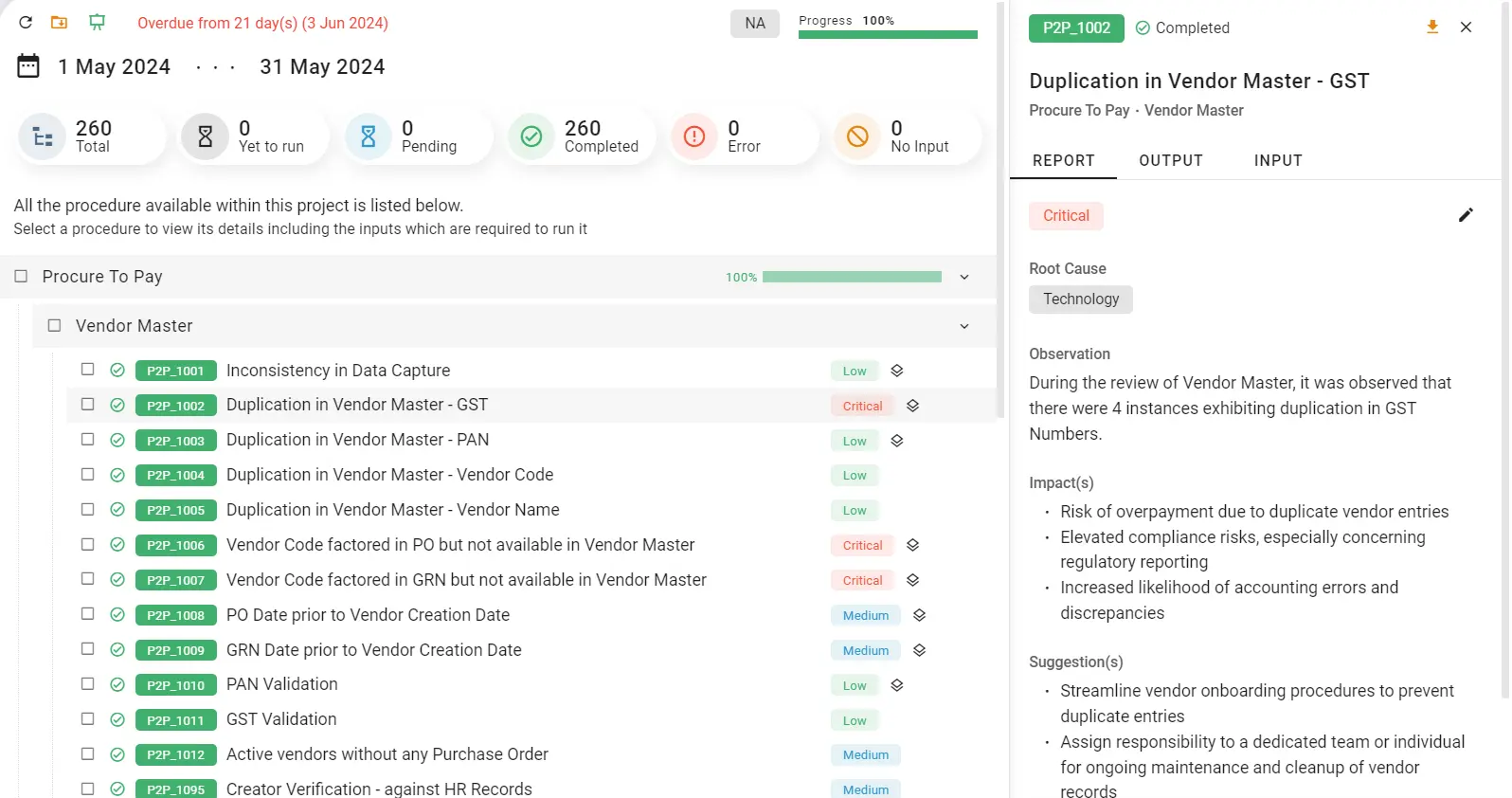1512x798 pixels.
Task: Close the procedure details panel
Action: [1466, 27]
